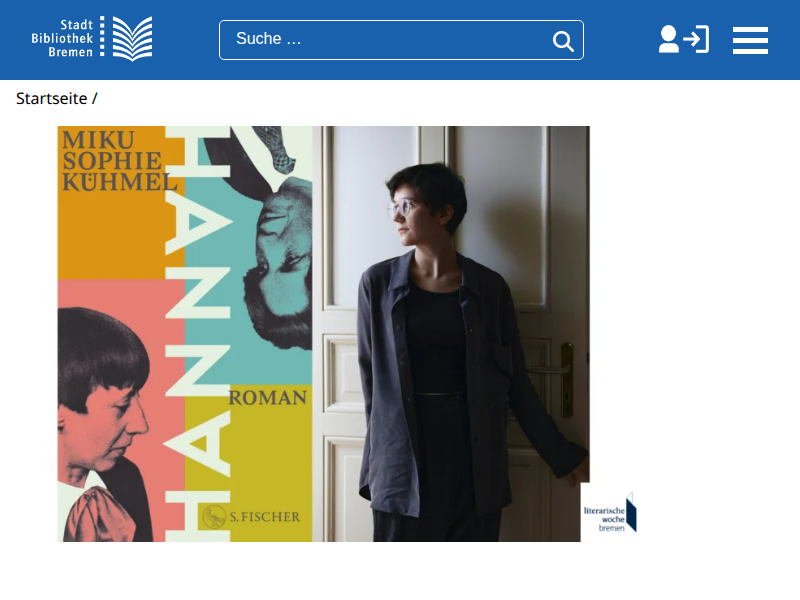
Task: Click the ROMAN label on the book cover
Action: (x=268, y=398)
